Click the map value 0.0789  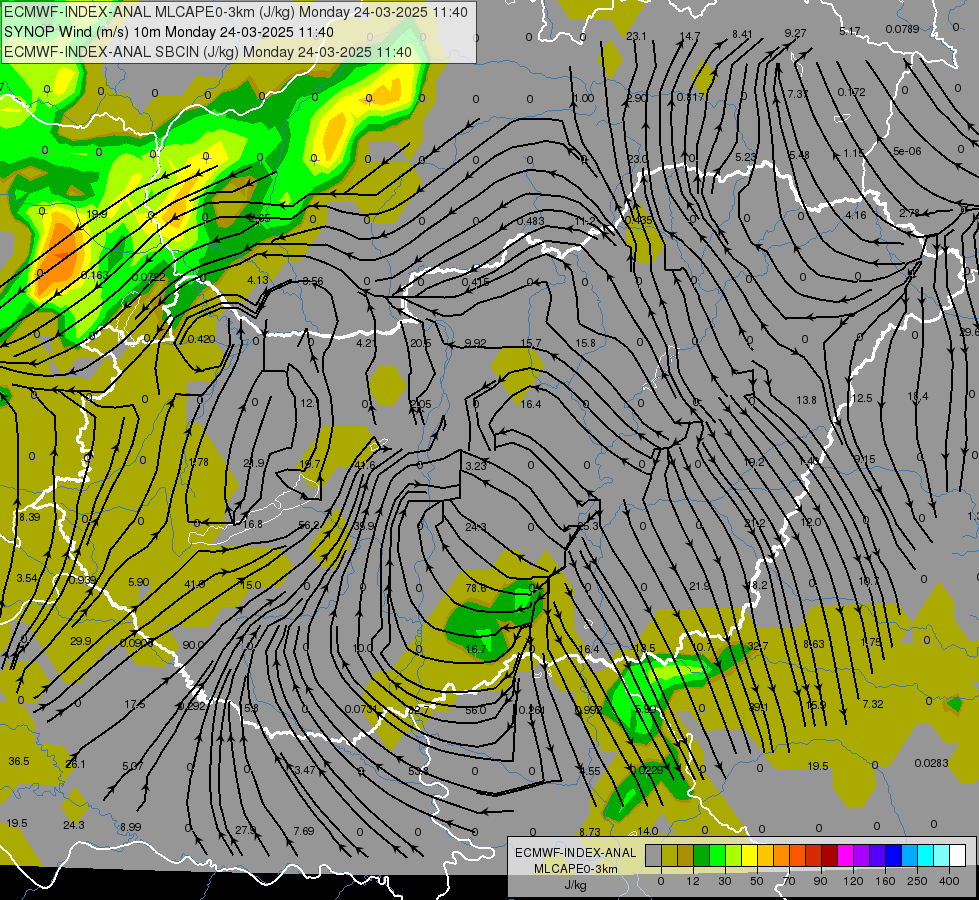(902, 29)
